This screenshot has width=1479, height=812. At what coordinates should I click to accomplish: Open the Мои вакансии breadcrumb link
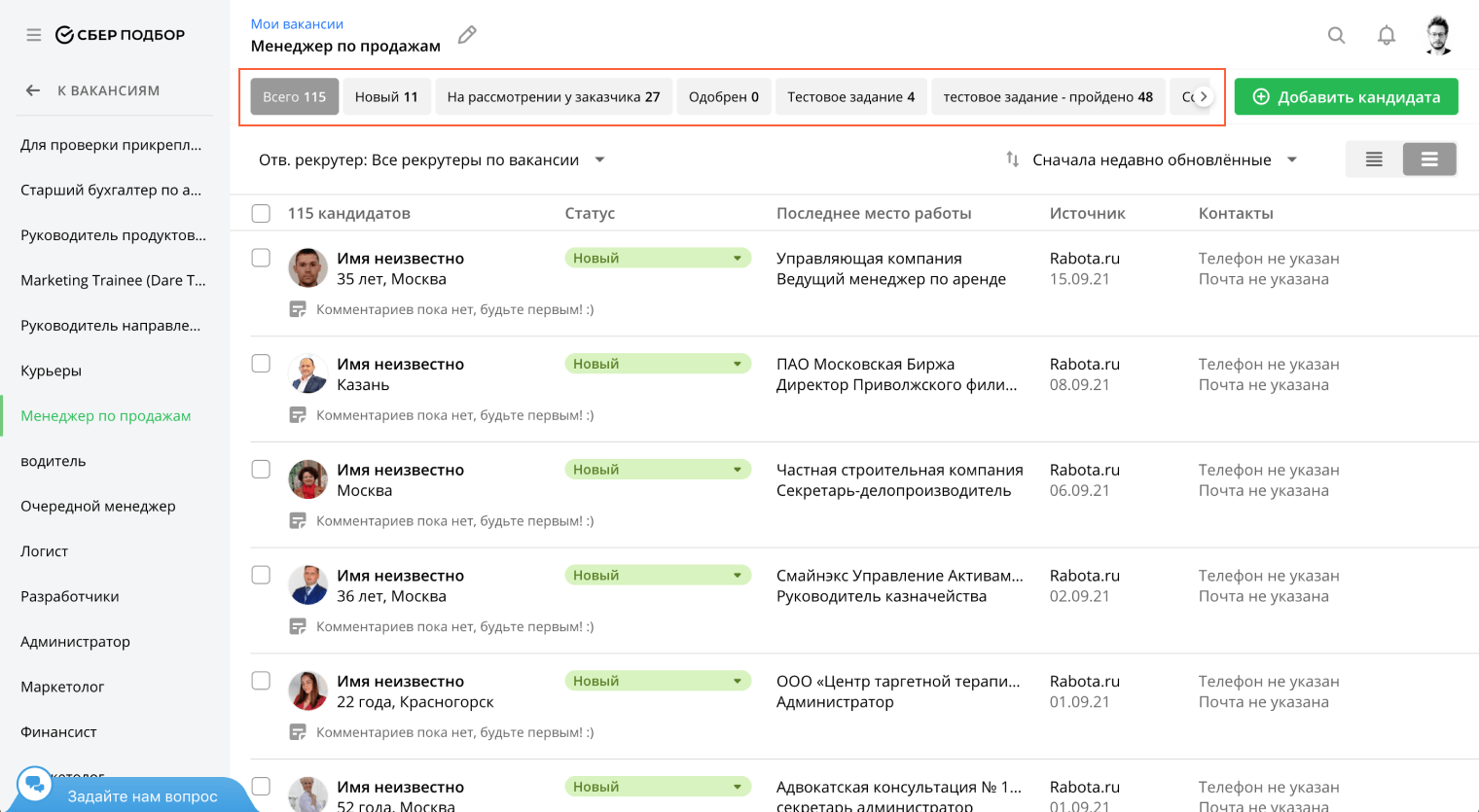point(297,23)
